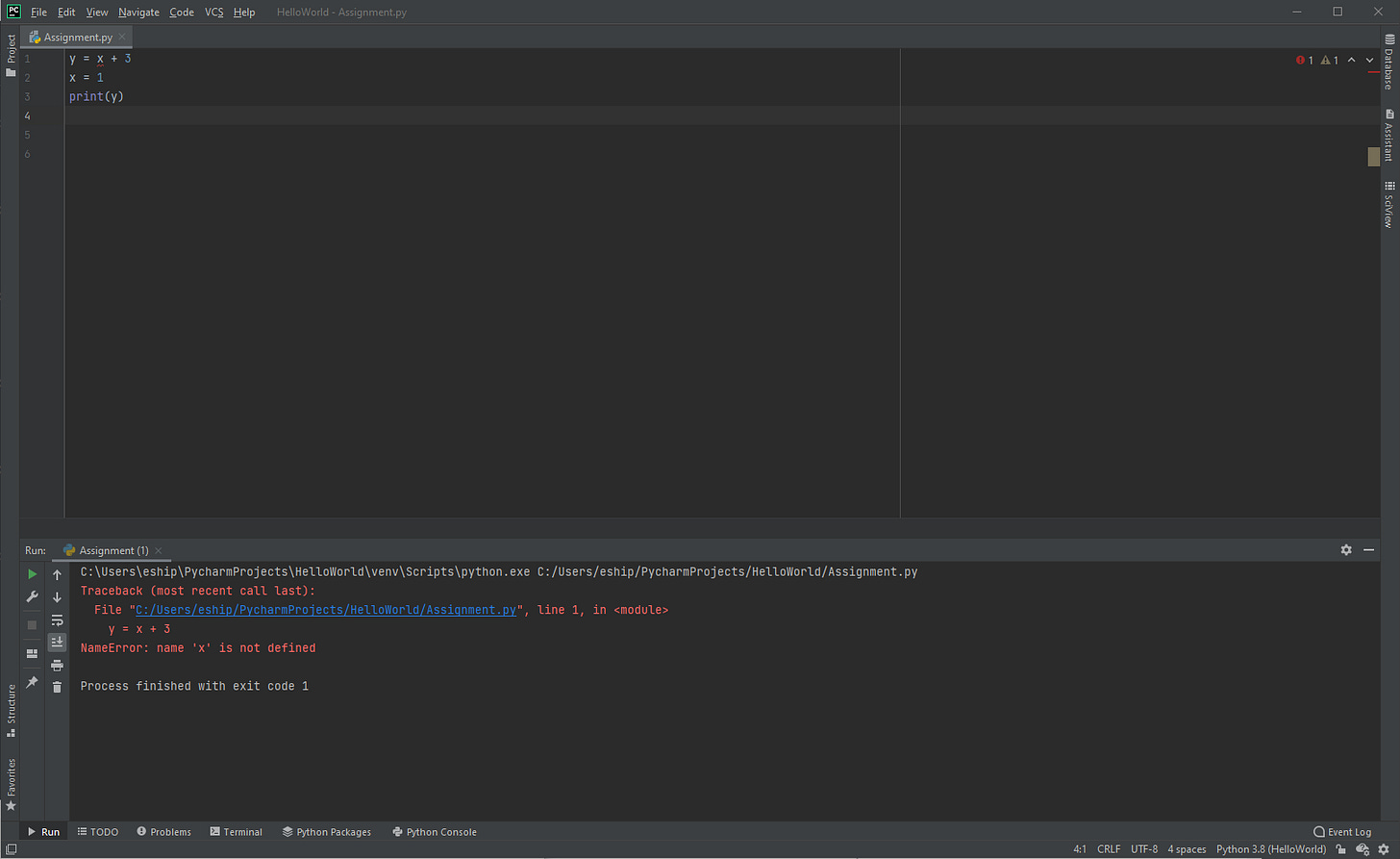Viewport: 1400px width, 859px height.
Task: Click the yellow warning stripe mark in scrollbar
Action: point(1374,157)
